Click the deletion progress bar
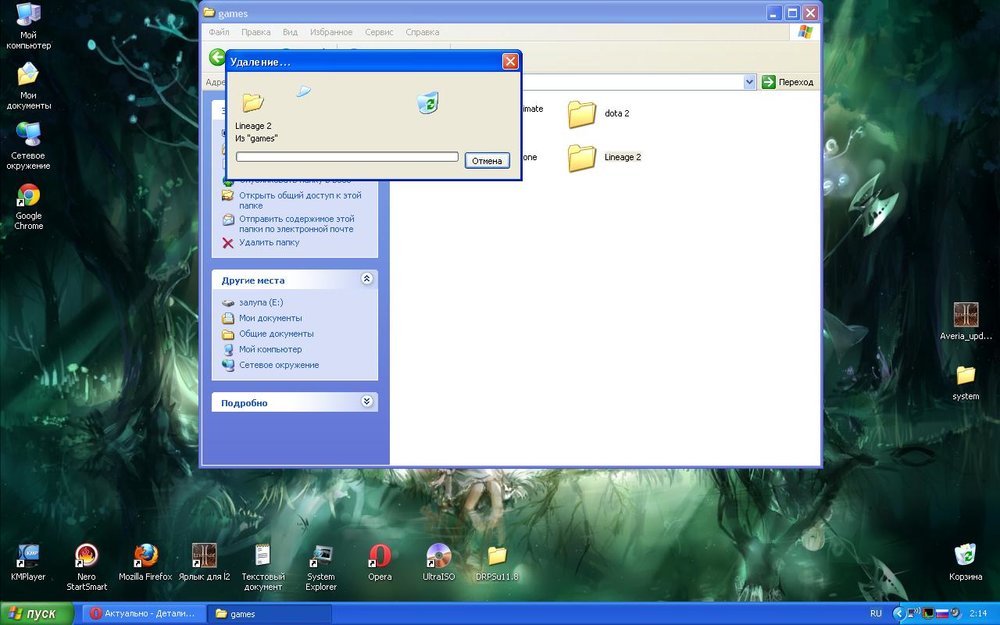The width and height of the screenshot is (1000, 625). pyautogui.click(x=346, y=157)
